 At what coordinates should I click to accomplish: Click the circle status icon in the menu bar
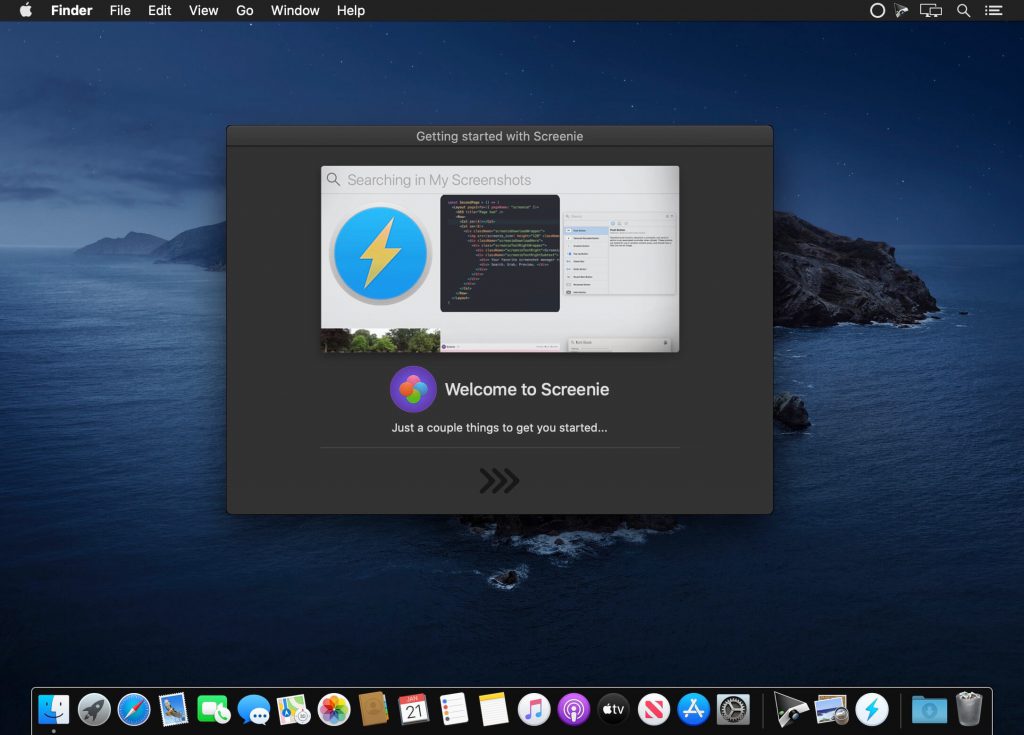click(x=877, y=11)
